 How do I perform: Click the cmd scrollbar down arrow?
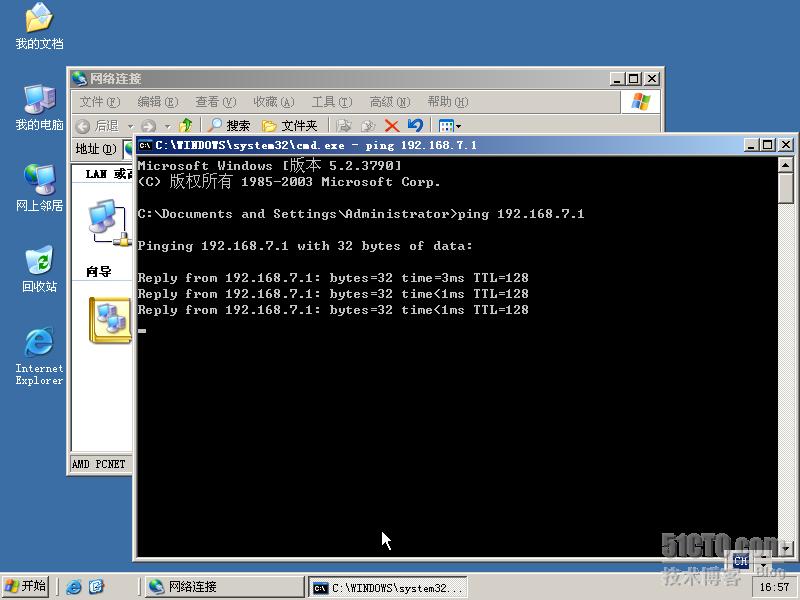point(786,549)
